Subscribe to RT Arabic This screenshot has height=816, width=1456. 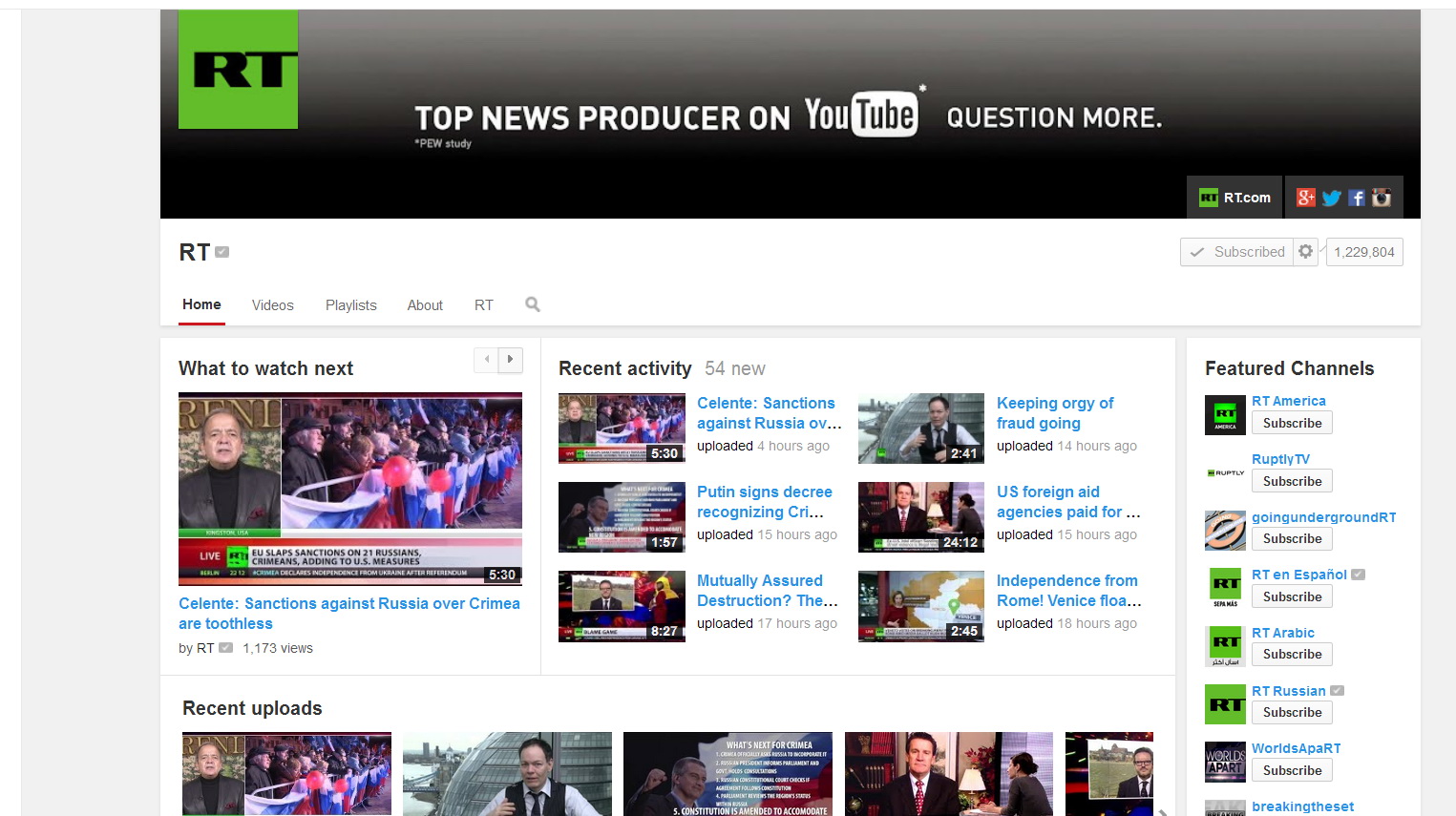click(1293, 654)
